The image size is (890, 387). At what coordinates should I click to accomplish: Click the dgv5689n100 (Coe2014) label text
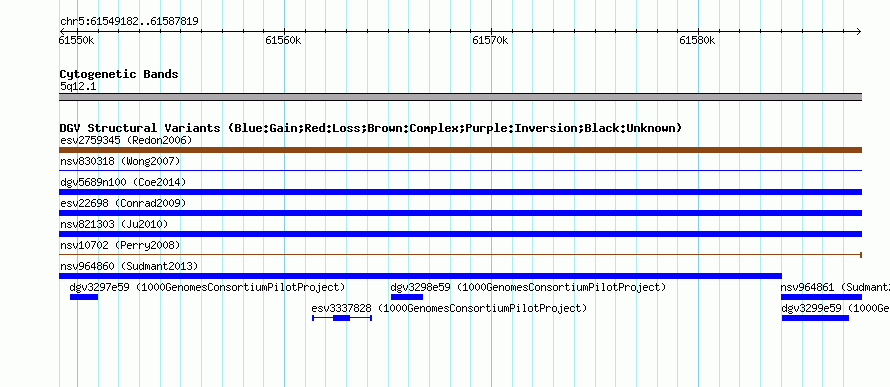pos(123,182)
